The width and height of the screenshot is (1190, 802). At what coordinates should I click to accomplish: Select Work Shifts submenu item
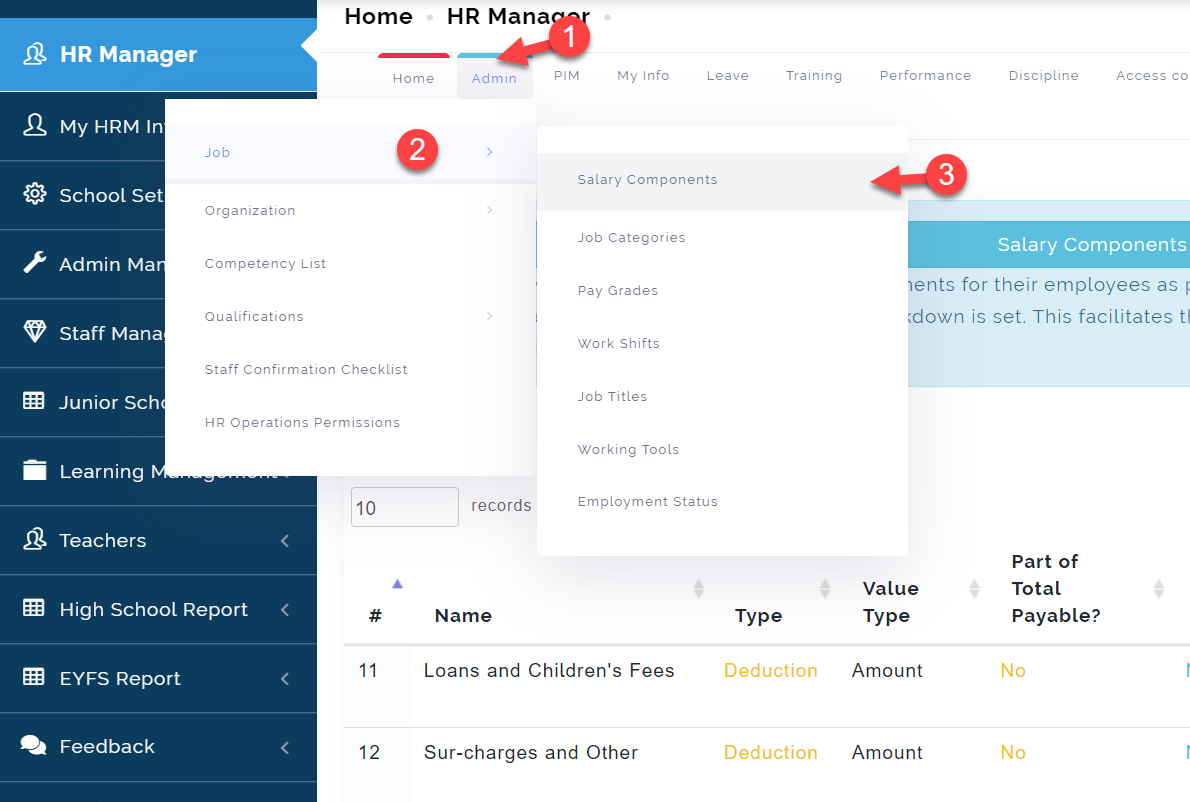click(722, 344)
